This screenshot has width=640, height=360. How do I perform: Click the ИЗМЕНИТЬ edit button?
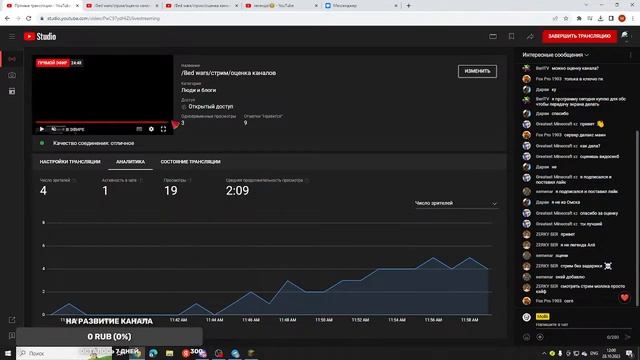click(477, 71)
